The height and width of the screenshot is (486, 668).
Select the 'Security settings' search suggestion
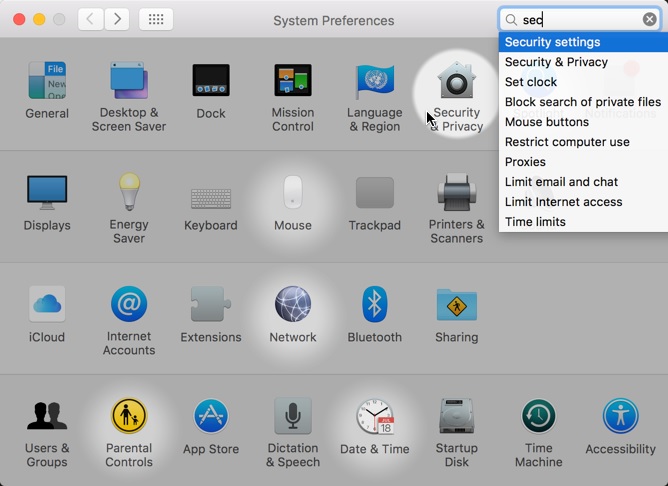click(583, 42)
